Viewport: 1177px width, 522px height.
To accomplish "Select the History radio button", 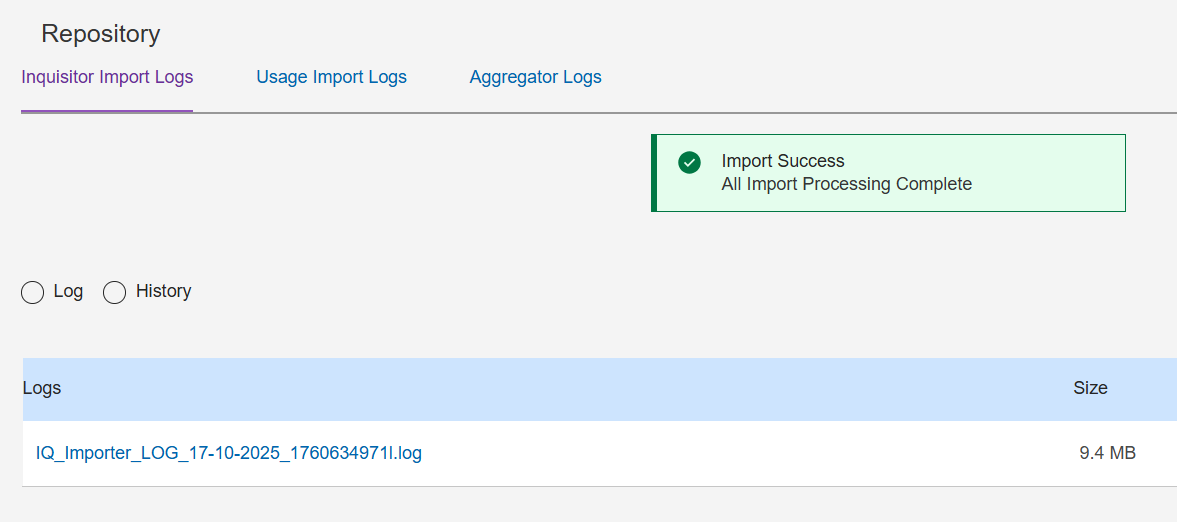I will [x=115, y=292].
